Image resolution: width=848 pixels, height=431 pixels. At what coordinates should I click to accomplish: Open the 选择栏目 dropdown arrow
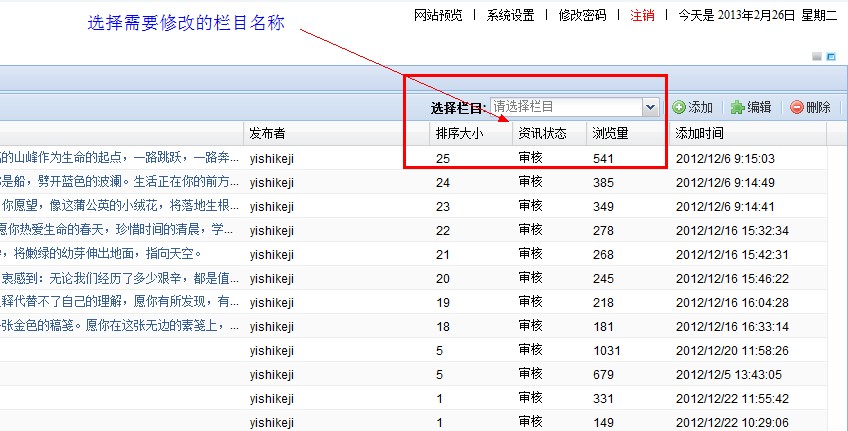tap(650, 107)
